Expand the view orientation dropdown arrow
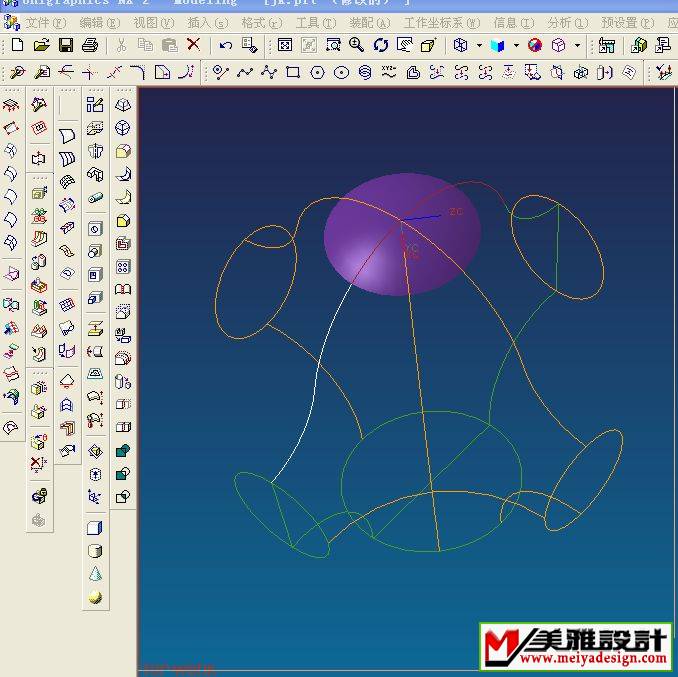The image size is (678, 677). pos(479,45)
